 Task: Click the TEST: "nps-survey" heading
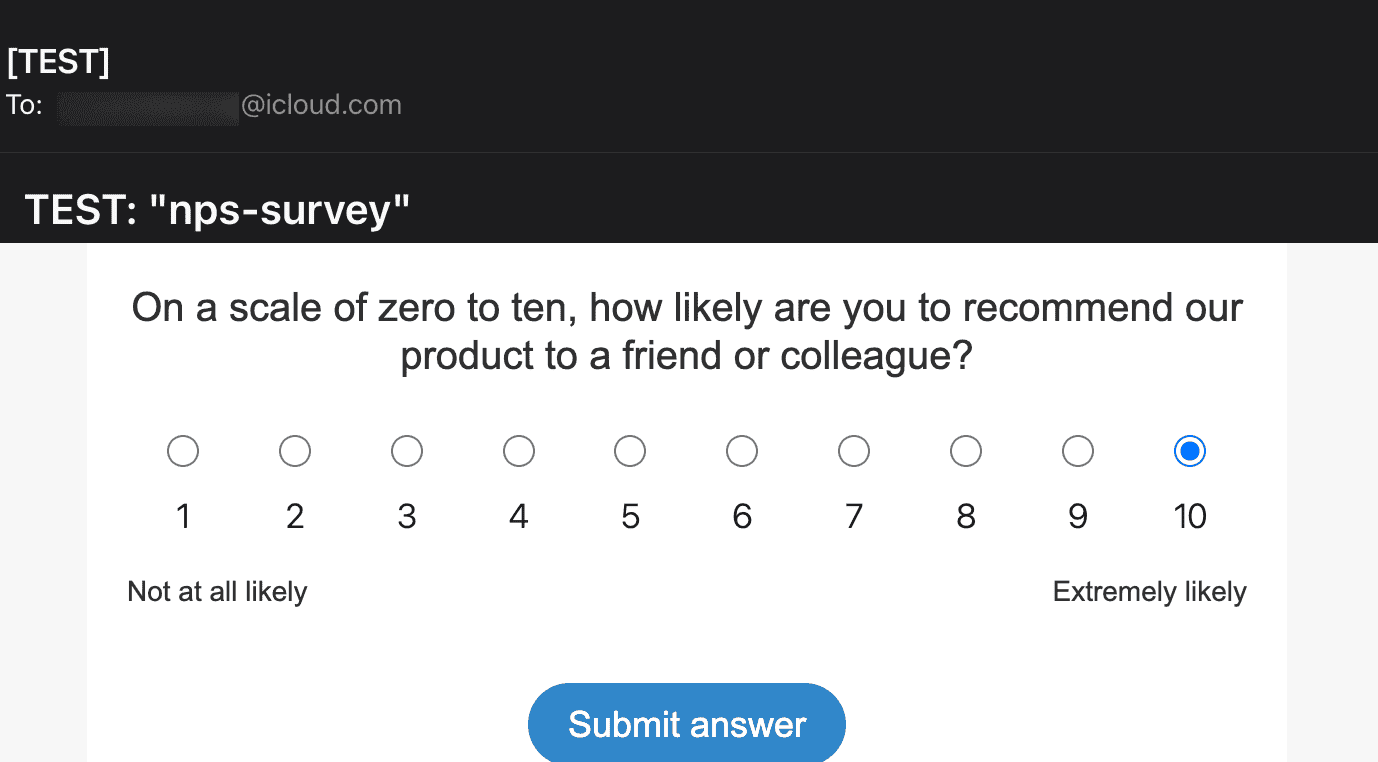point(217,210)
